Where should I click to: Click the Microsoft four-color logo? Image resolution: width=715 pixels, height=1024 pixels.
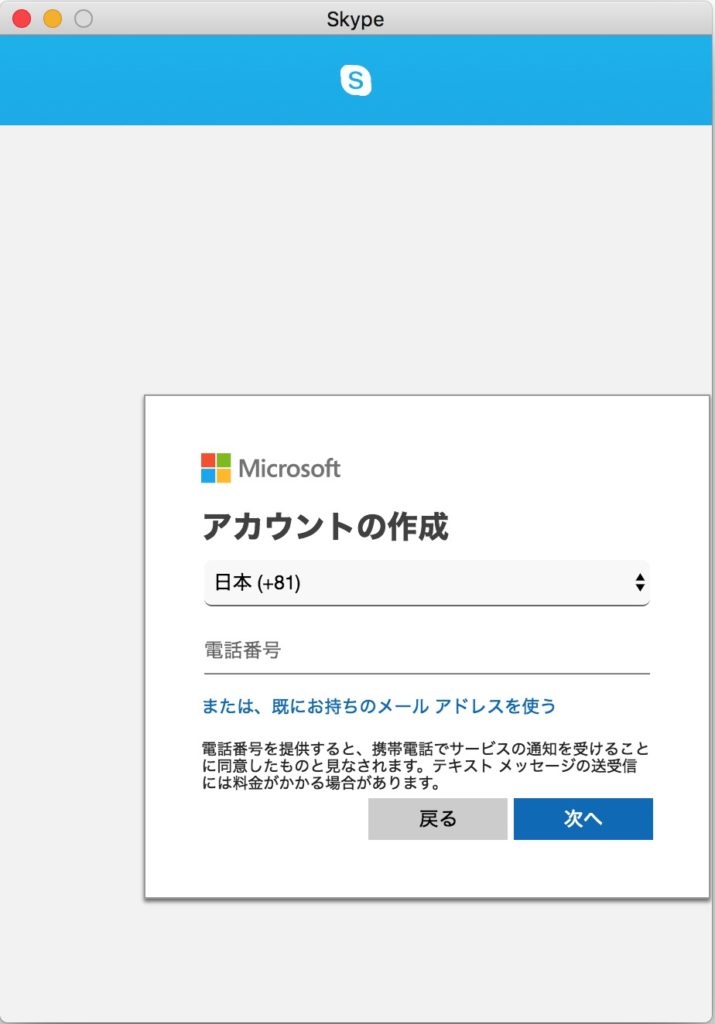(215, 468)
